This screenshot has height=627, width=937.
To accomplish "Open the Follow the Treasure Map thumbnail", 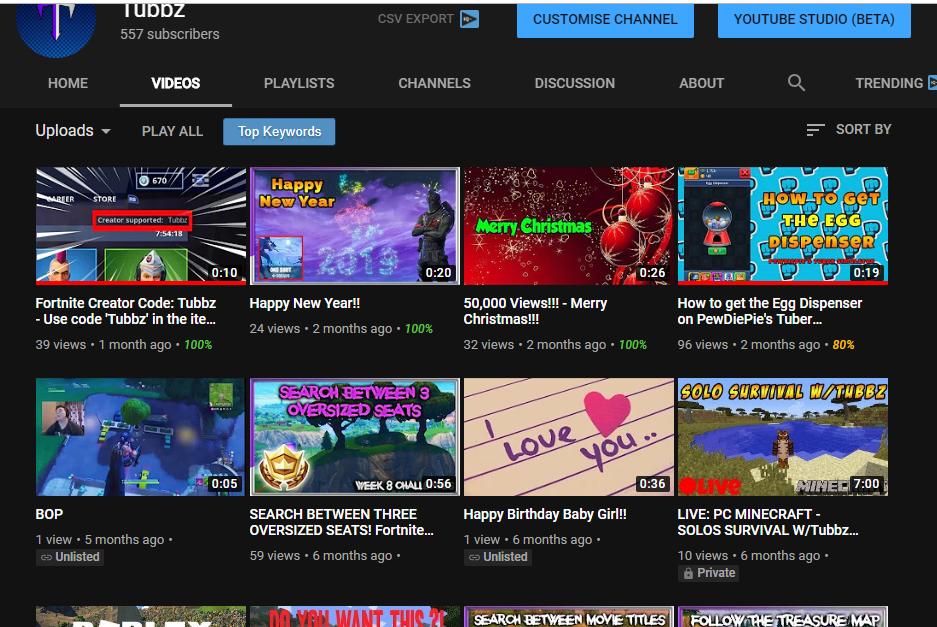I will pos(782,617).
